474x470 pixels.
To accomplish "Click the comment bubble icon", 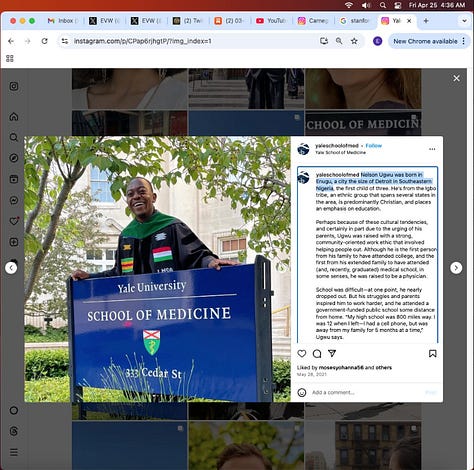I will [x=317, y=353].
